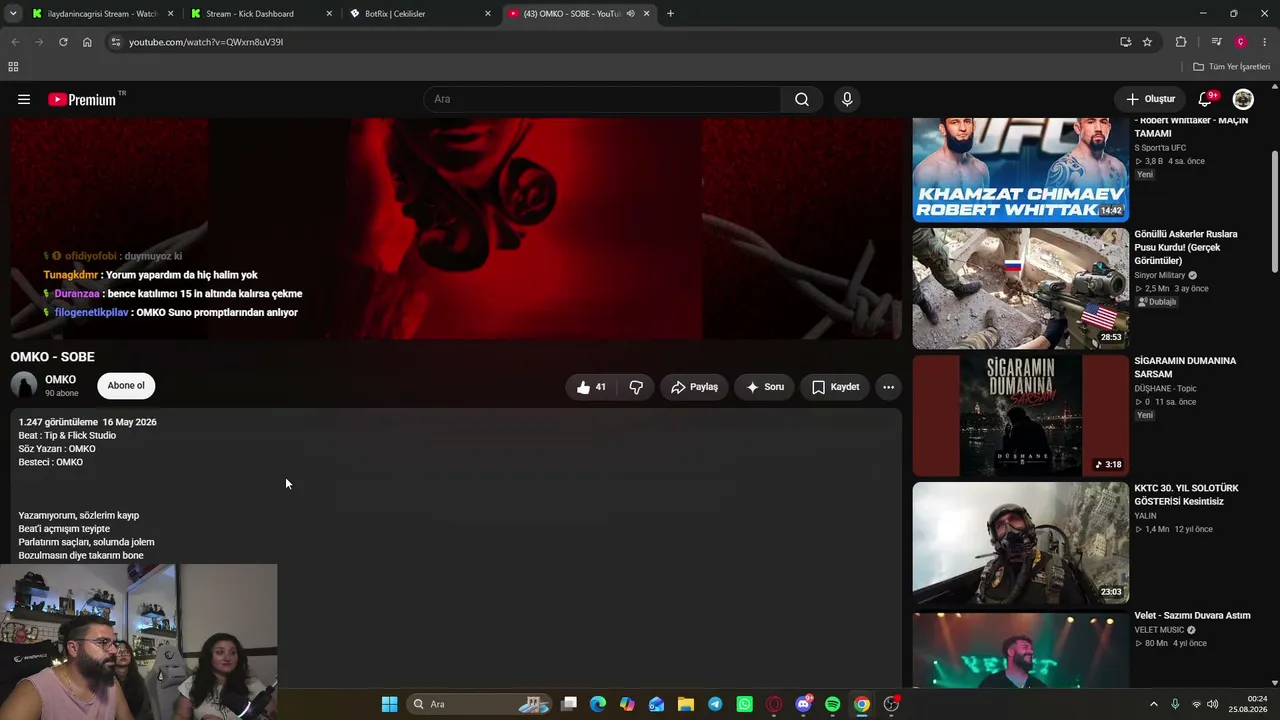Screen dimensions: 1280x720
Task: Open Chrome media controls icon
Action: tap(1216, 42)
